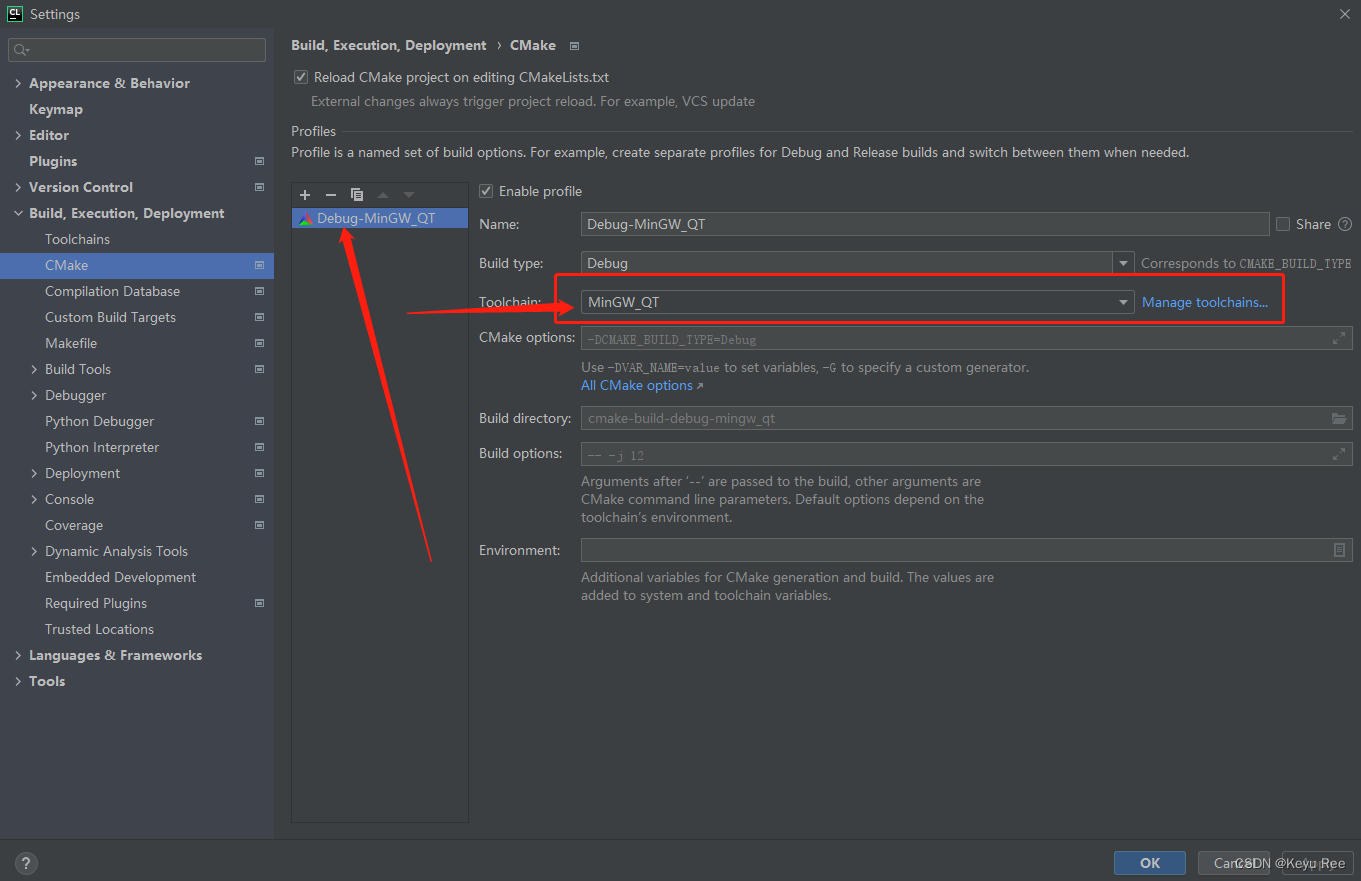This screenshot has height=881, width=1361.
Task: Expand Debugger node
Action: tap(35, 395)
